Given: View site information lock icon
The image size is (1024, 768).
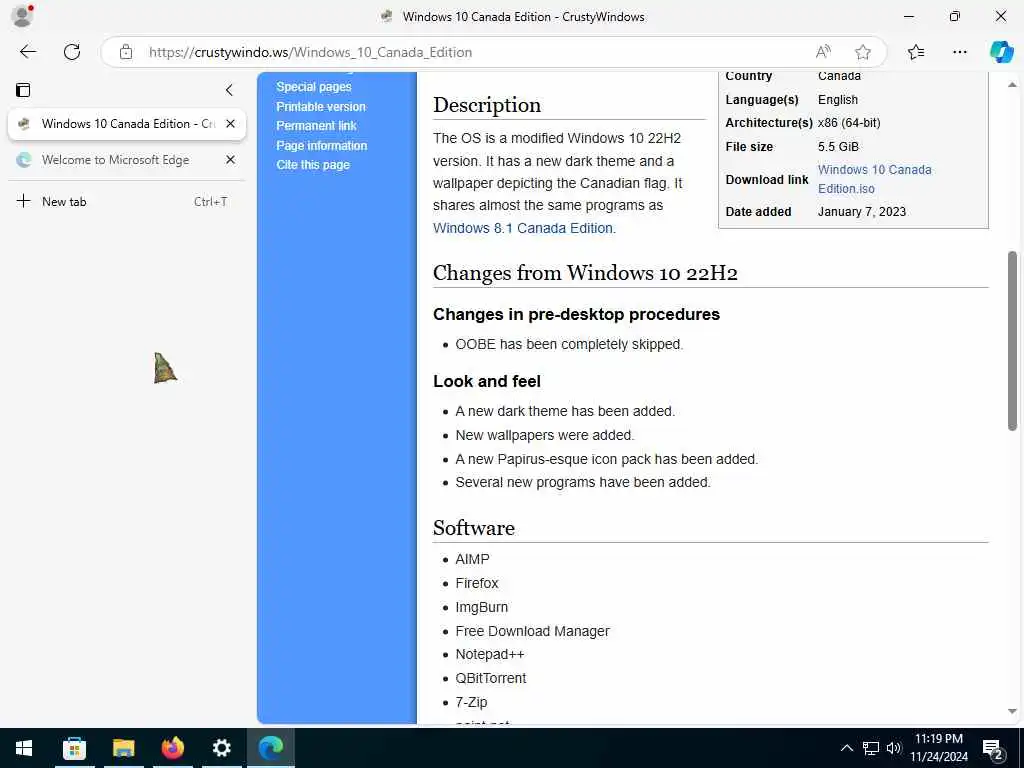Looking at the screenshot, I should (x=126, y=52).
